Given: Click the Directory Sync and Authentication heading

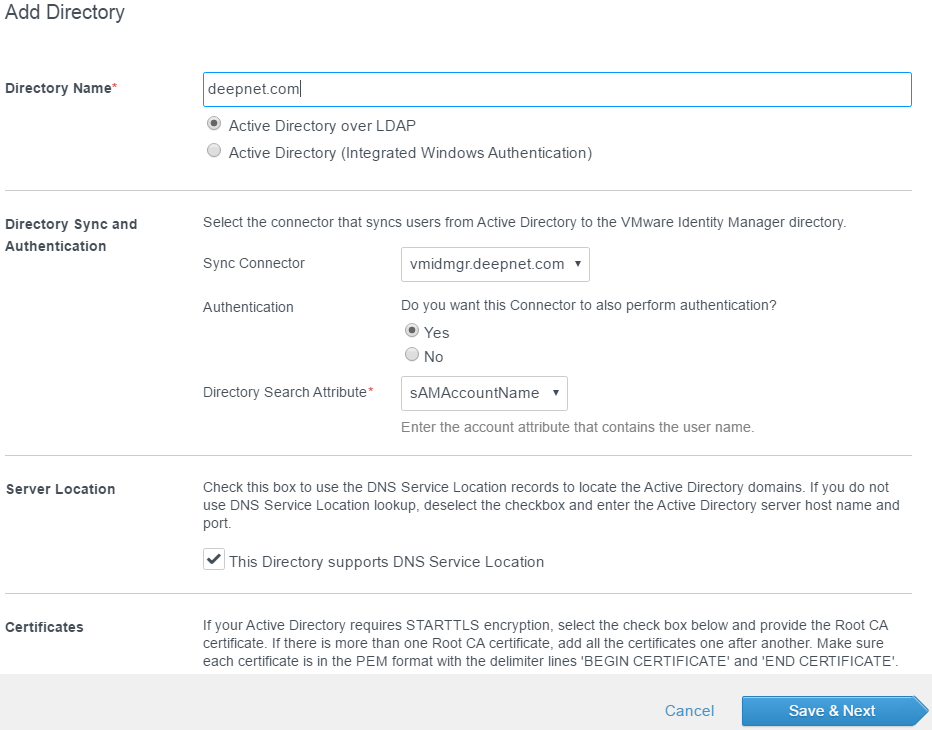Looking at the screenshot, I should (x=71, y=235).
